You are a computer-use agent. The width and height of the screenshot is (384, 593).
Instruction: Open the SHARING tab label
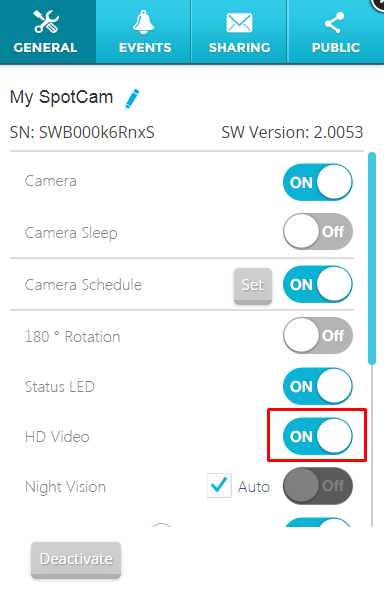pyautogui.click(x=239, y=48)
